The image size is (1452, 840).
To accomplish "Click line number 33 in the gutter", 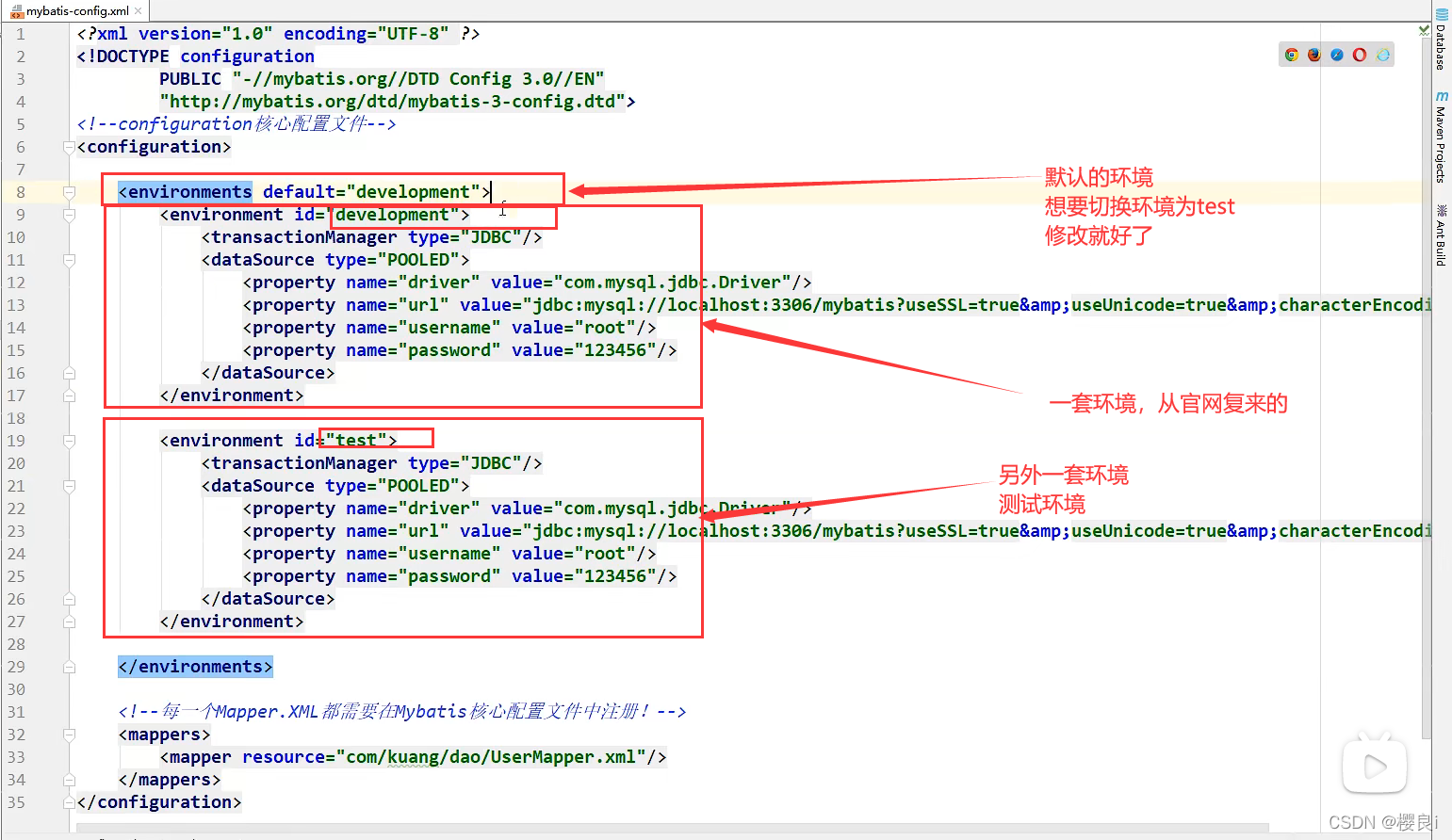I will coord(16,757).
